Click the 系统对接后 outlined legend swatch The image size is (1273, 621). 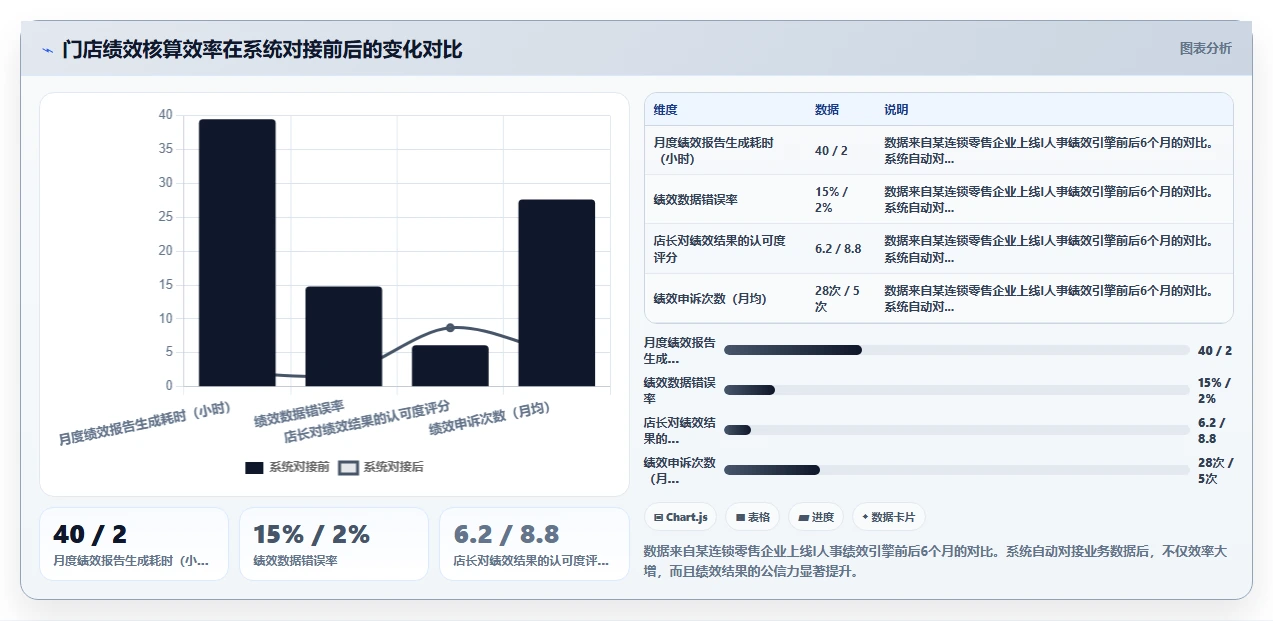348,467
